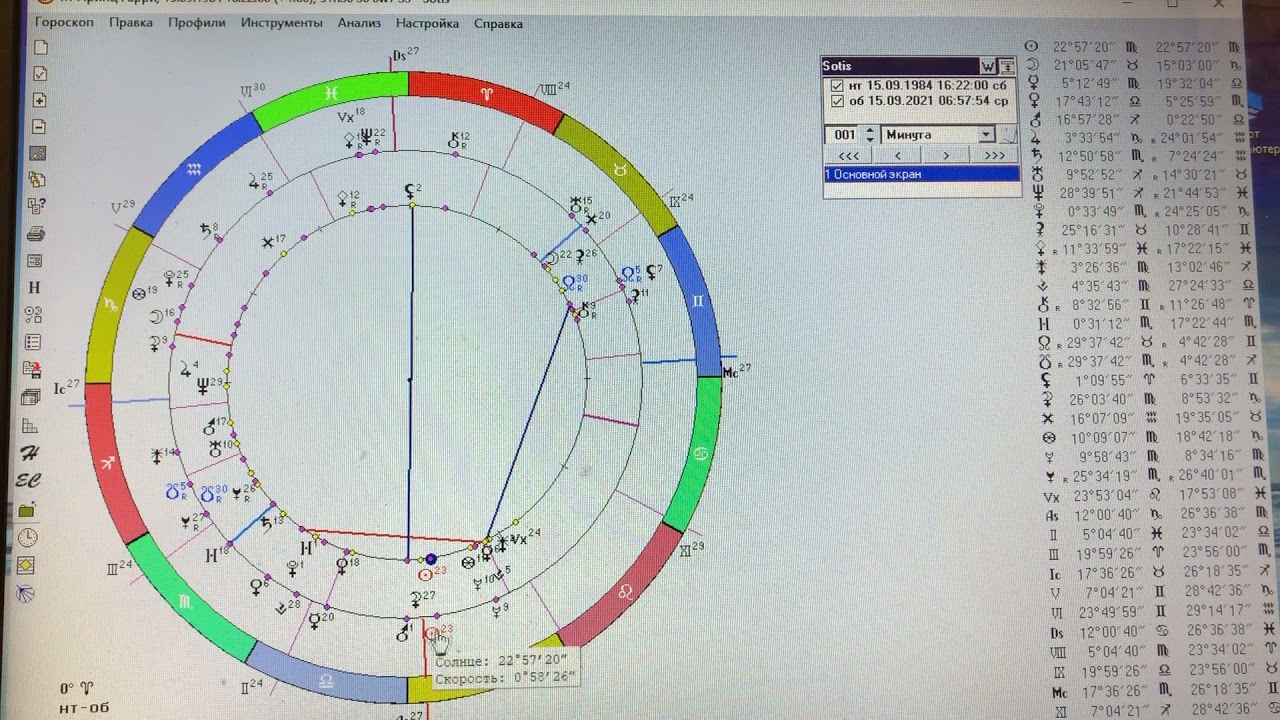Open the Минута time unit dropdown
This screenshot has height=720, width=1280.
pyautogui.click(x=987, y=134)
